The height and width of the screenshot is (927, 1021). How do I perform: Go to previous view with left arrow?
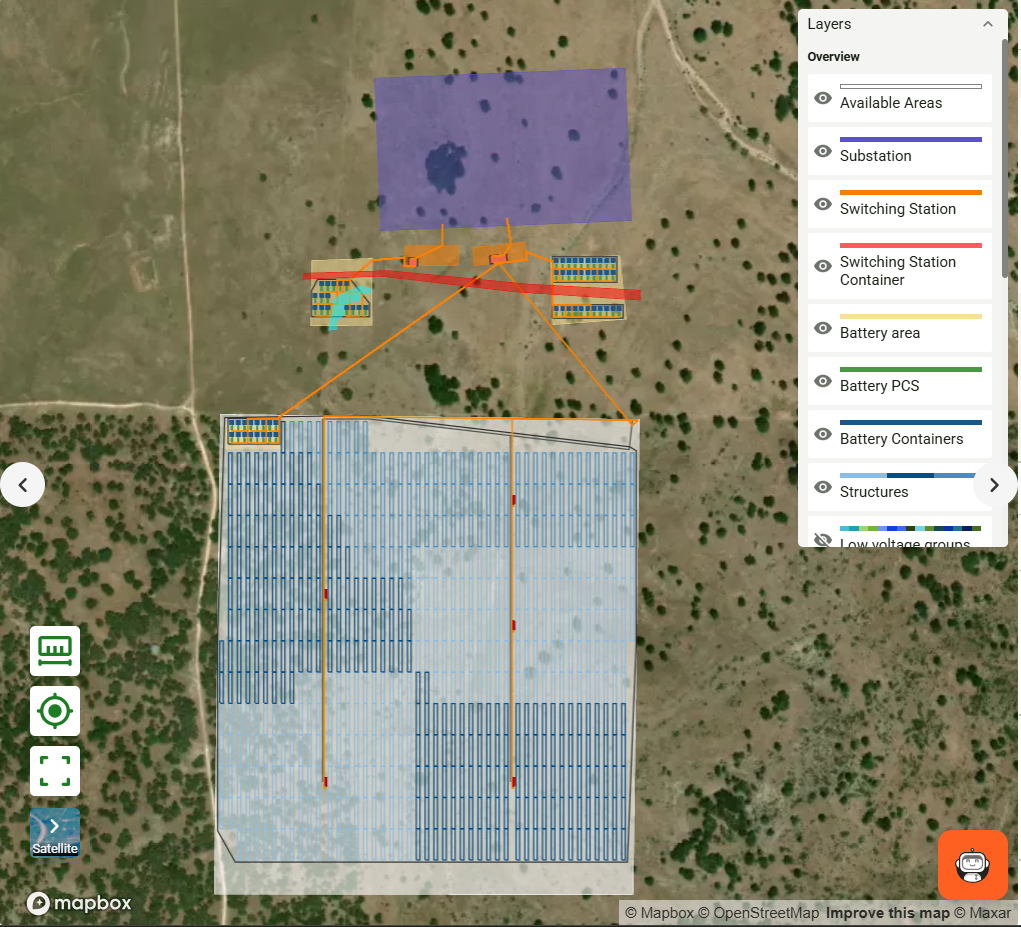[23, 485]
